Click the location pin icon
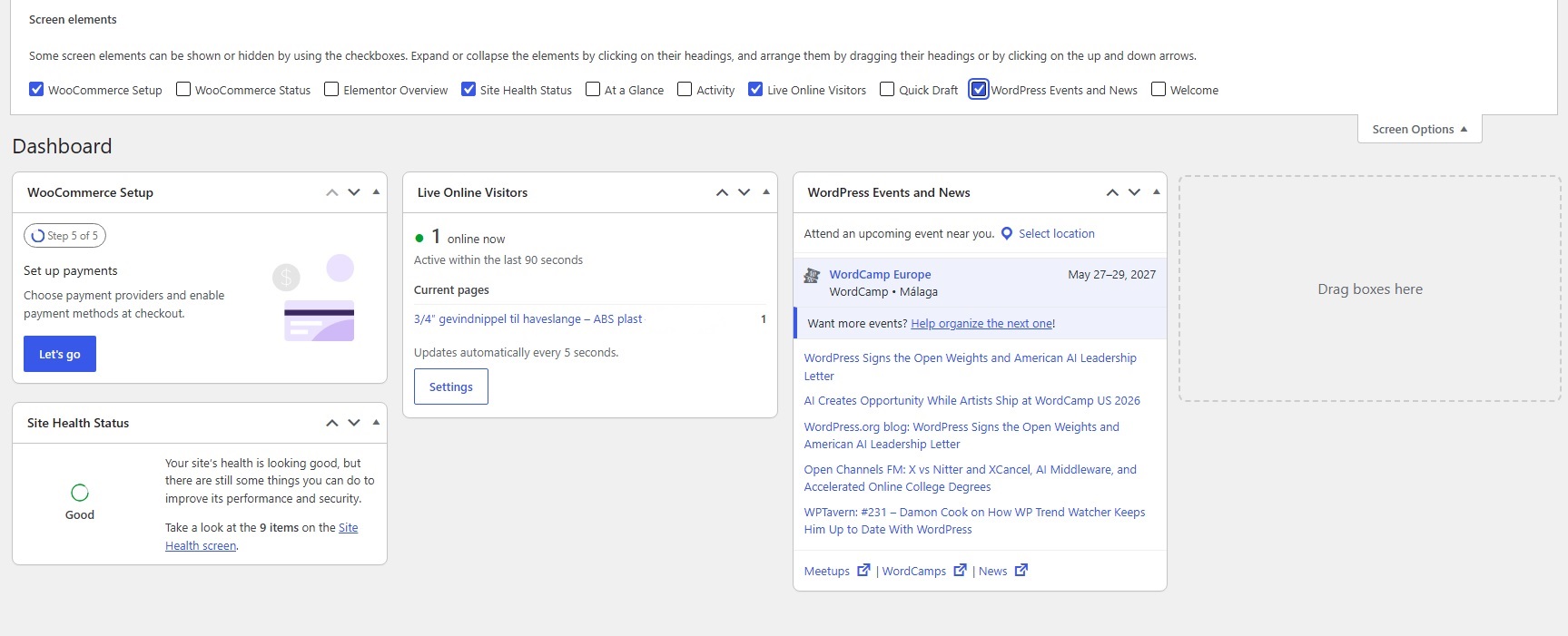 point(1007,234)
